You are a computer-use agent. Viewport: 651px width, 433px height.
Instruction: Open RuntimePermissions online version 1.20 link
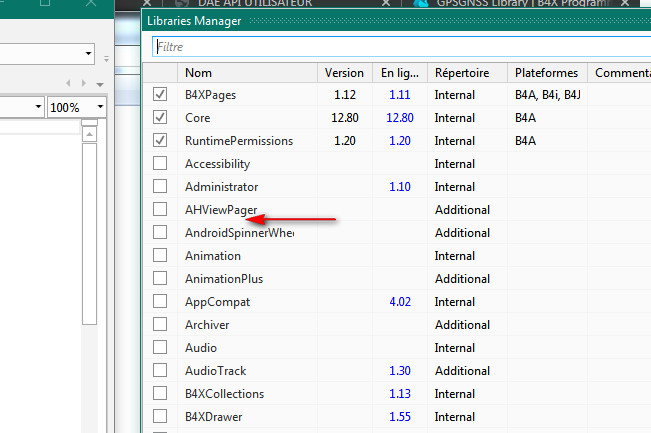coord(400,141)
